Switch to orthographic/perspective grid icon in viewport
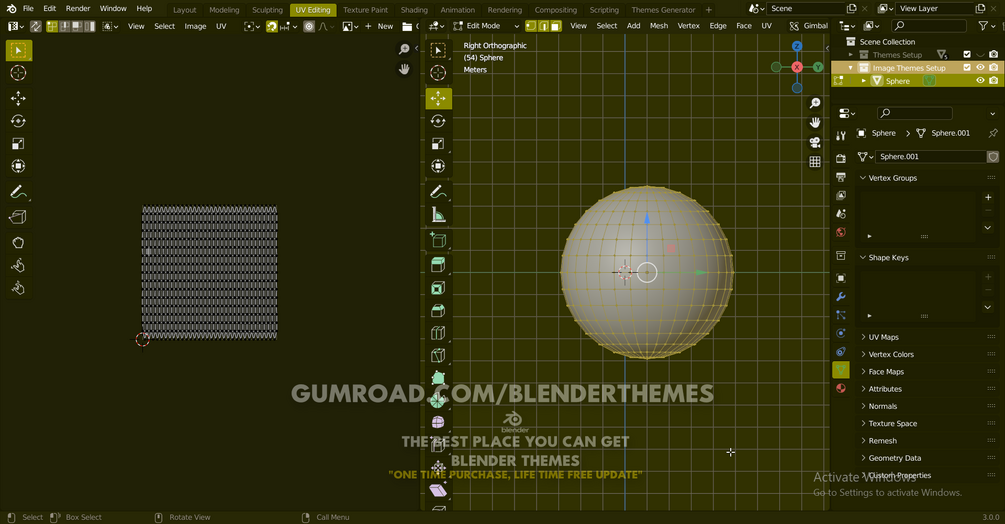Image resolution: width=1005 pixels, height=524 pixels. pos(815,162)
